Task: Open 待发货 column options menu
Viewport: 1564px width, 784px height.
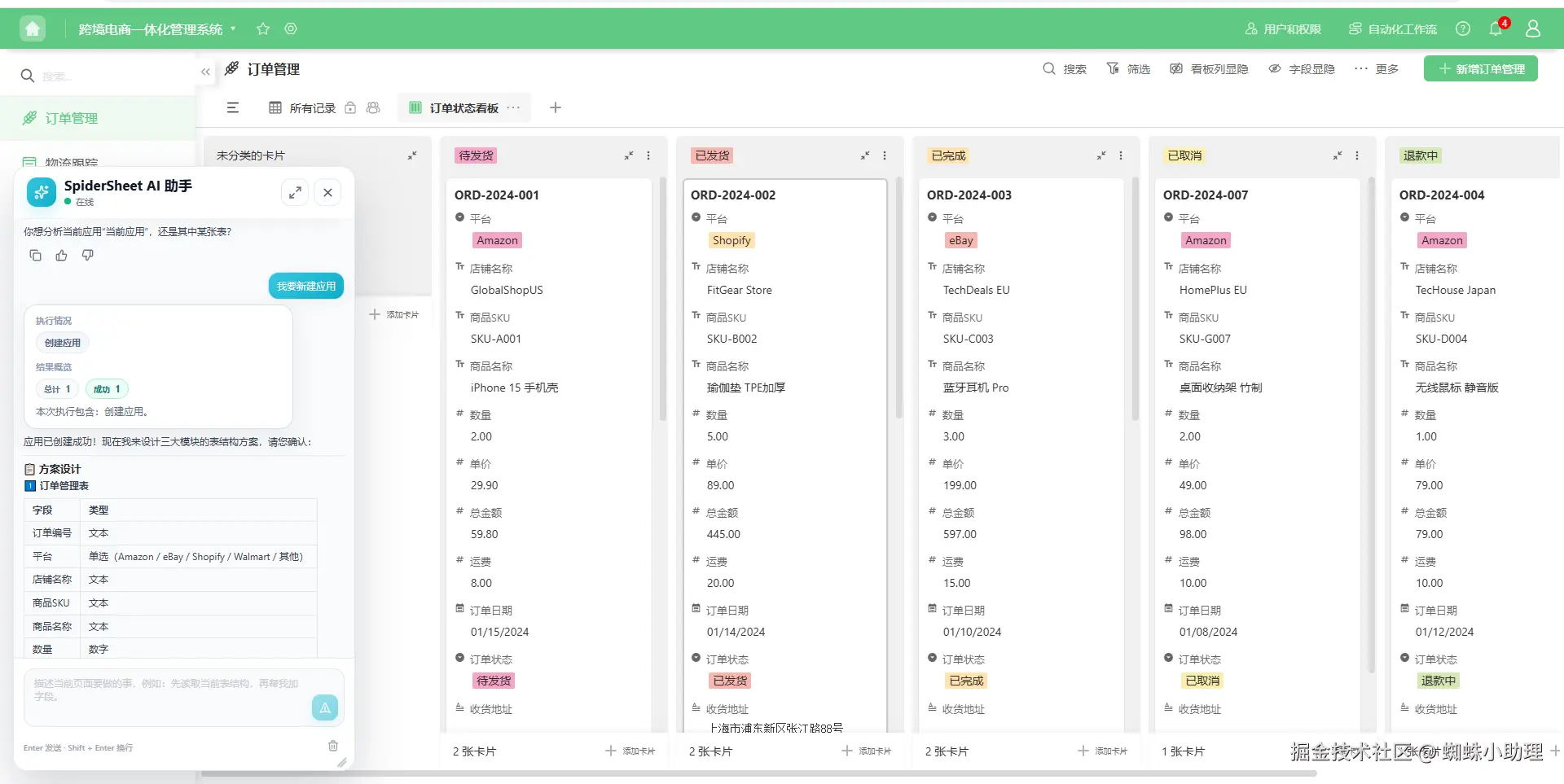Action: [648, 155]
